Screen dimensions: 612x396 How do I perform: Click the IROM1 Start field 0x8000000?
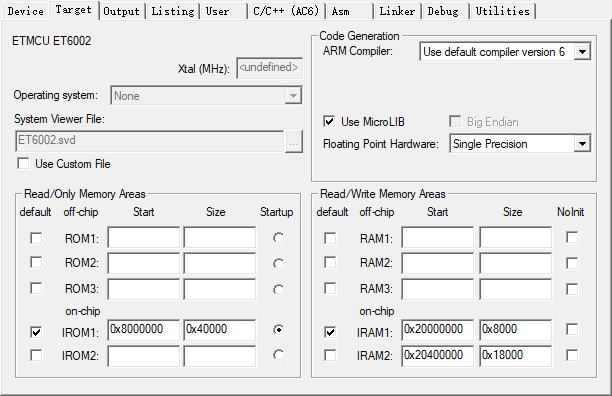(x=144, y=330)
